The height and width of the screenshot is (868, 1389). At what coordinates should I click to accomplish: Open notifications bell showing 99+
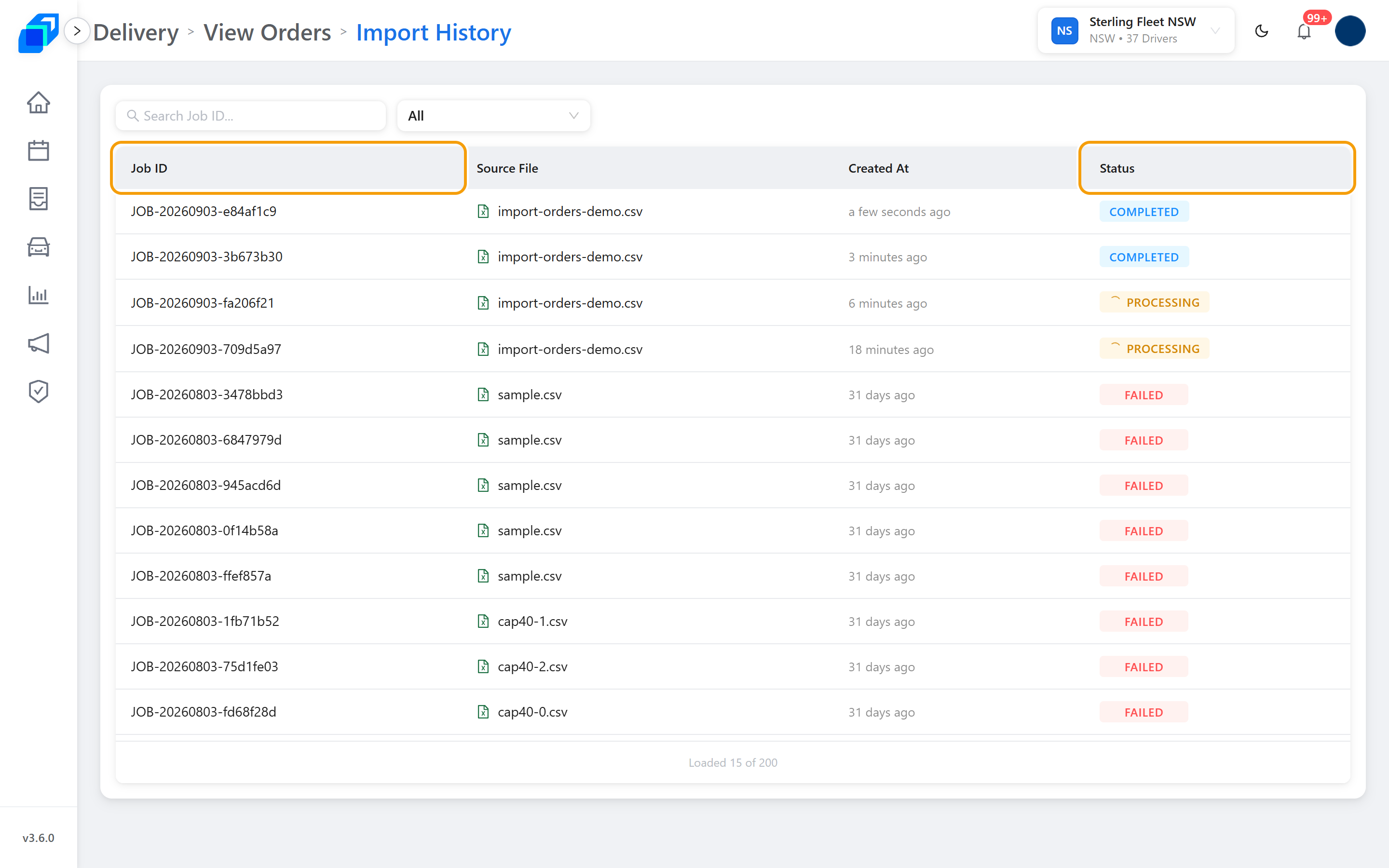pyautogui.click(x=1304, y=31)
